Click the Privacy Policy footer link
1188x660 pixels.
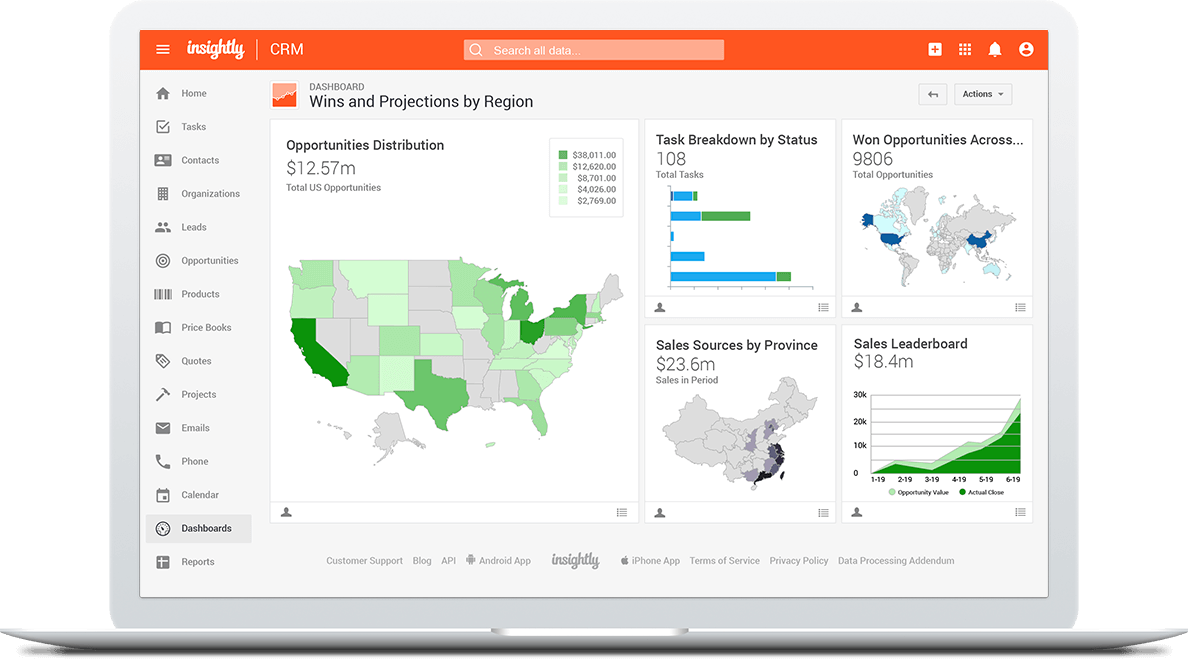point(798,561)
